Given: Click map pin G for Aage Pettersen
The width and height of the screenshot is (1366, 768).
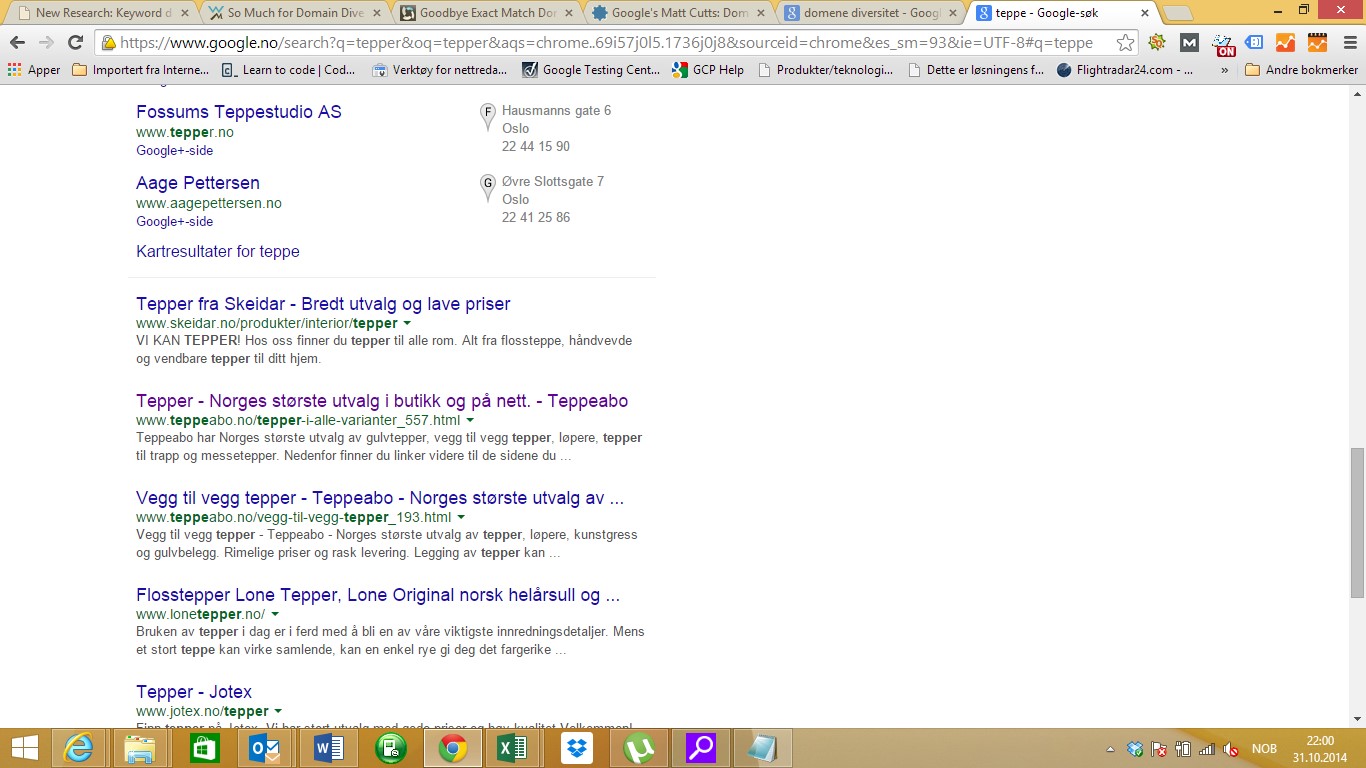Looking at the screenshot, I should [488, 187].
